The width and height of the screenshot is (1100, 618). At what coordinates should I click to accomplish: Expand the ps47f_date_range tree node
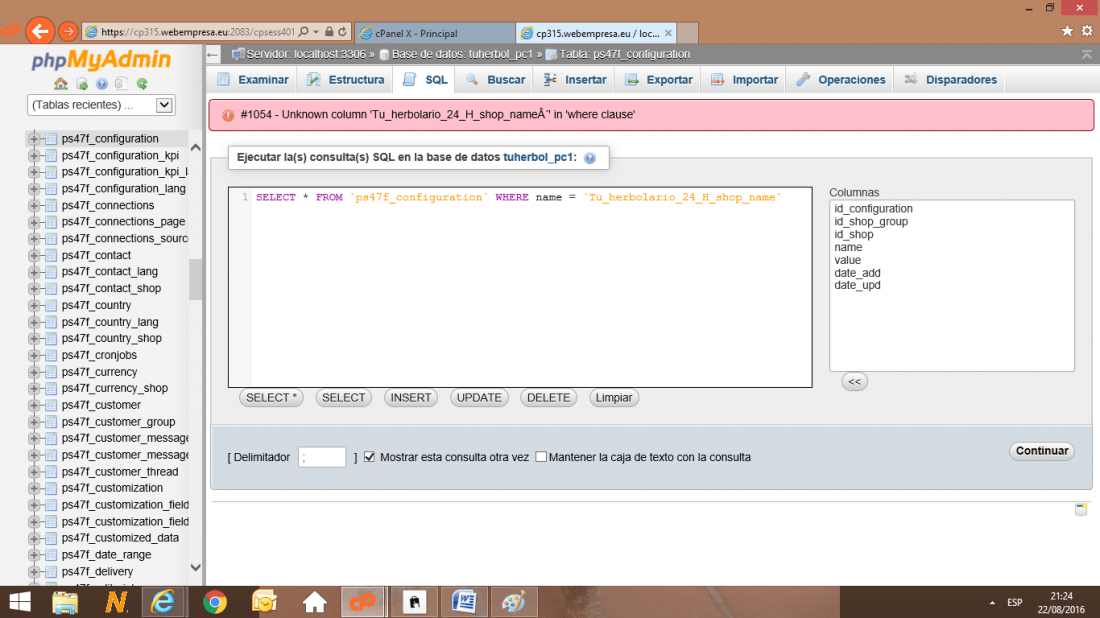[34, 555]
